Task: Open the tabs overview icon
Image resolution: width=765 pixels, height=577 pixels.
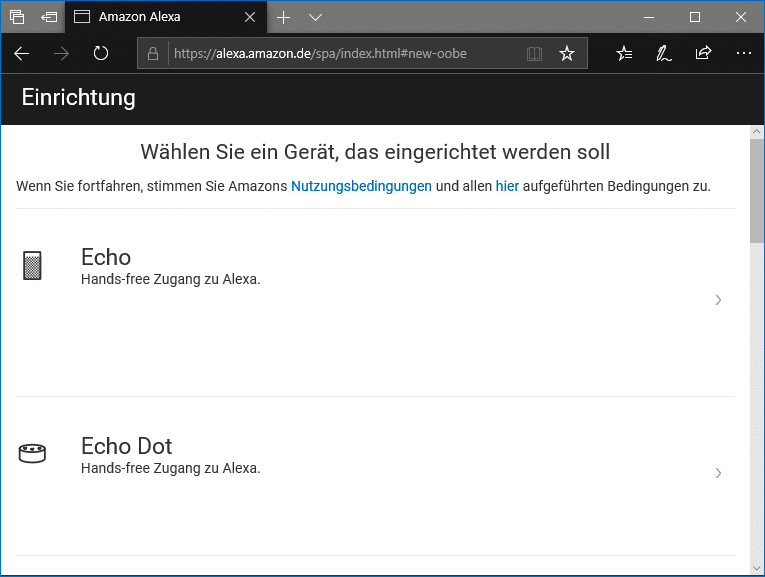Action: 17,17
